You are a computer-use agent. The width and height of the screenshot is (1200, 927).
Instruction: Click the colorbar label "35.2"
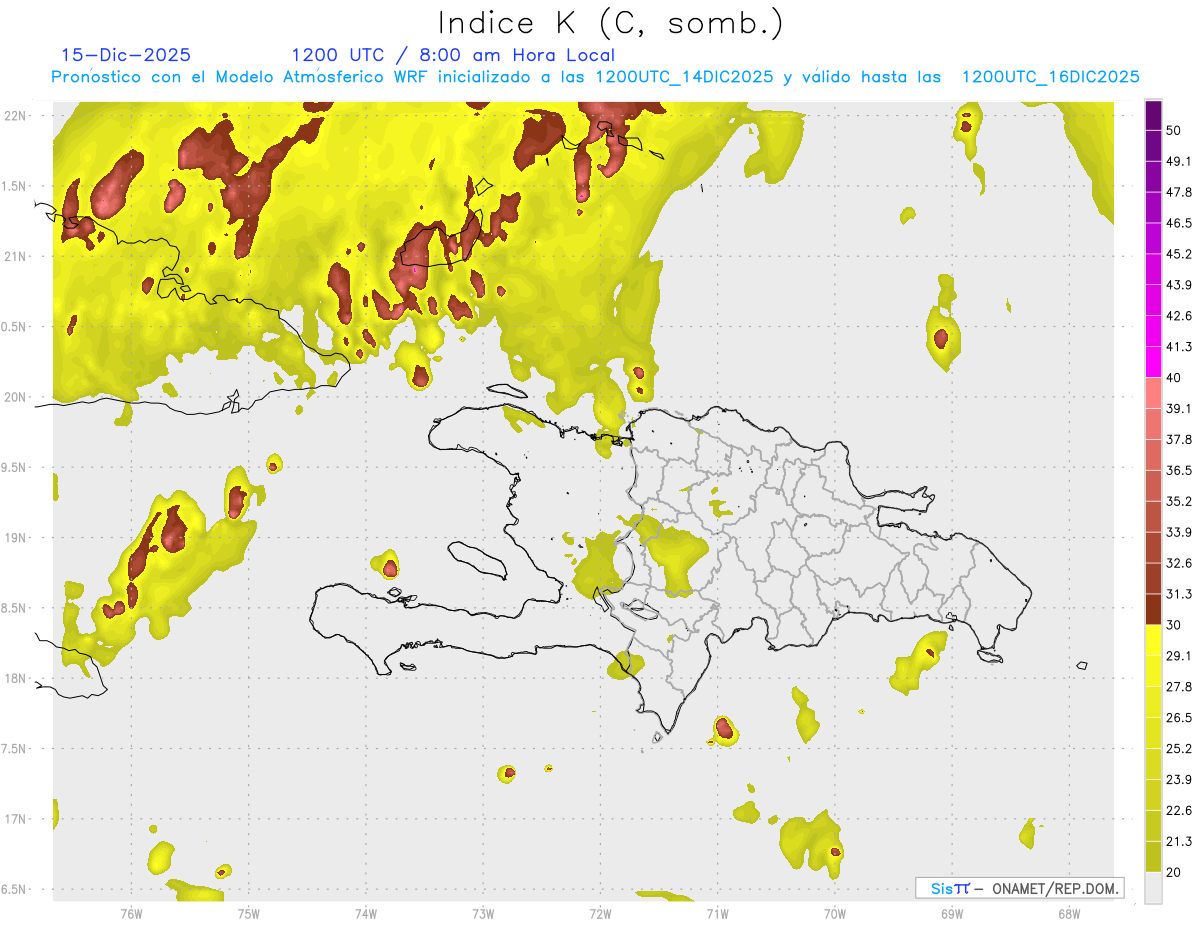[1179, 501]
